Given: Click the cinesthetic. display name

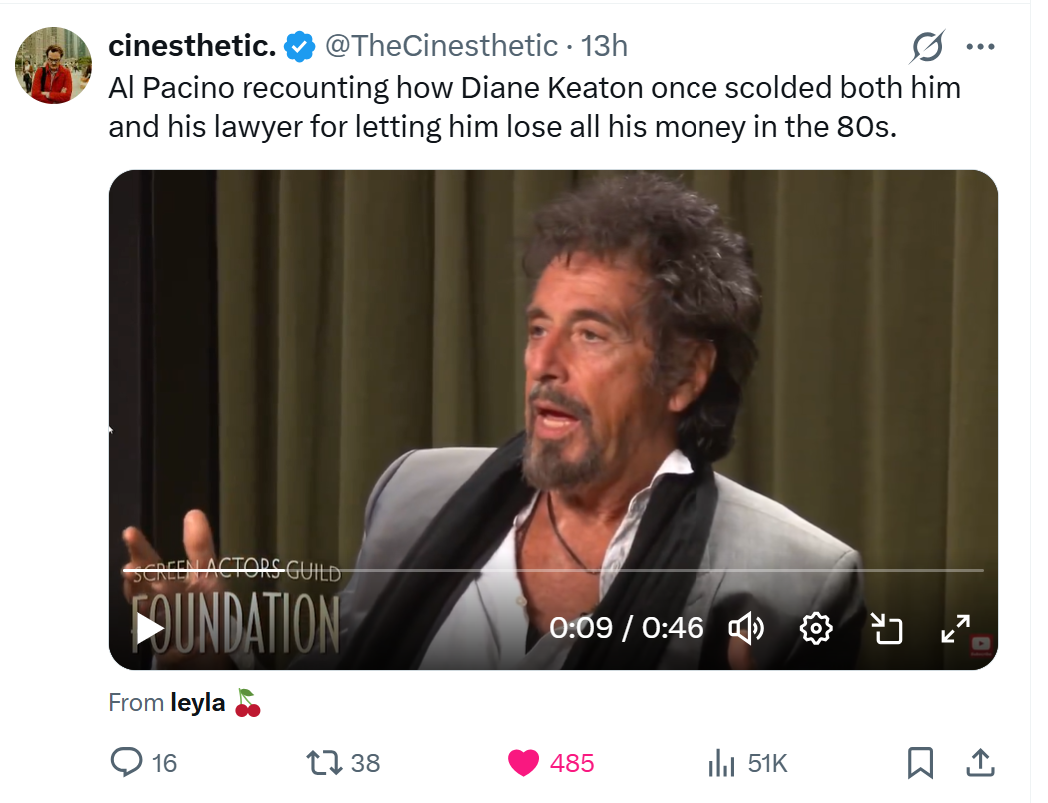Looking at the screenshot, I should [191, 45].
